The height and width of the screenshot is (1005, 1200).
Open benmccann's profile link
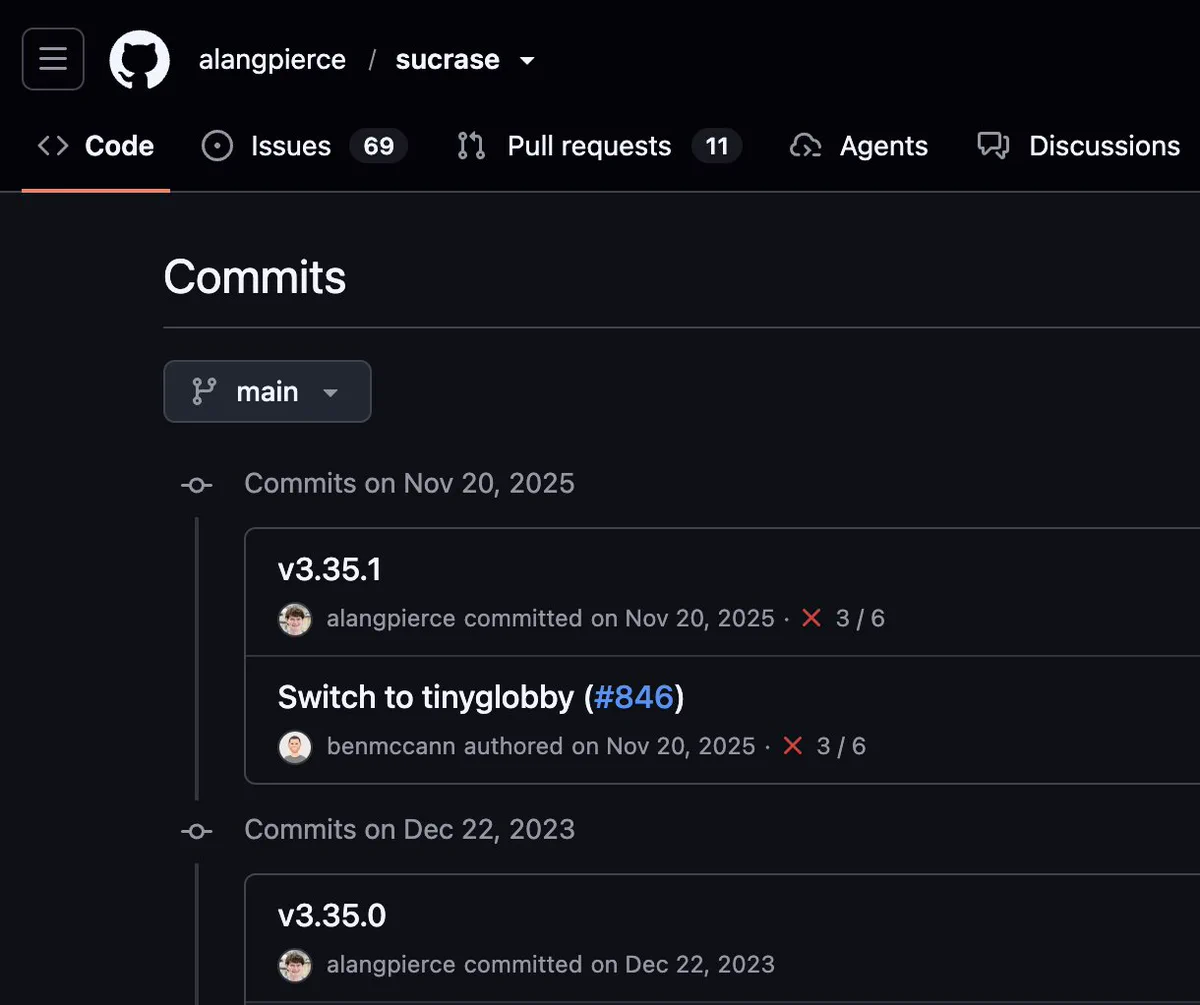coord(391,746)
